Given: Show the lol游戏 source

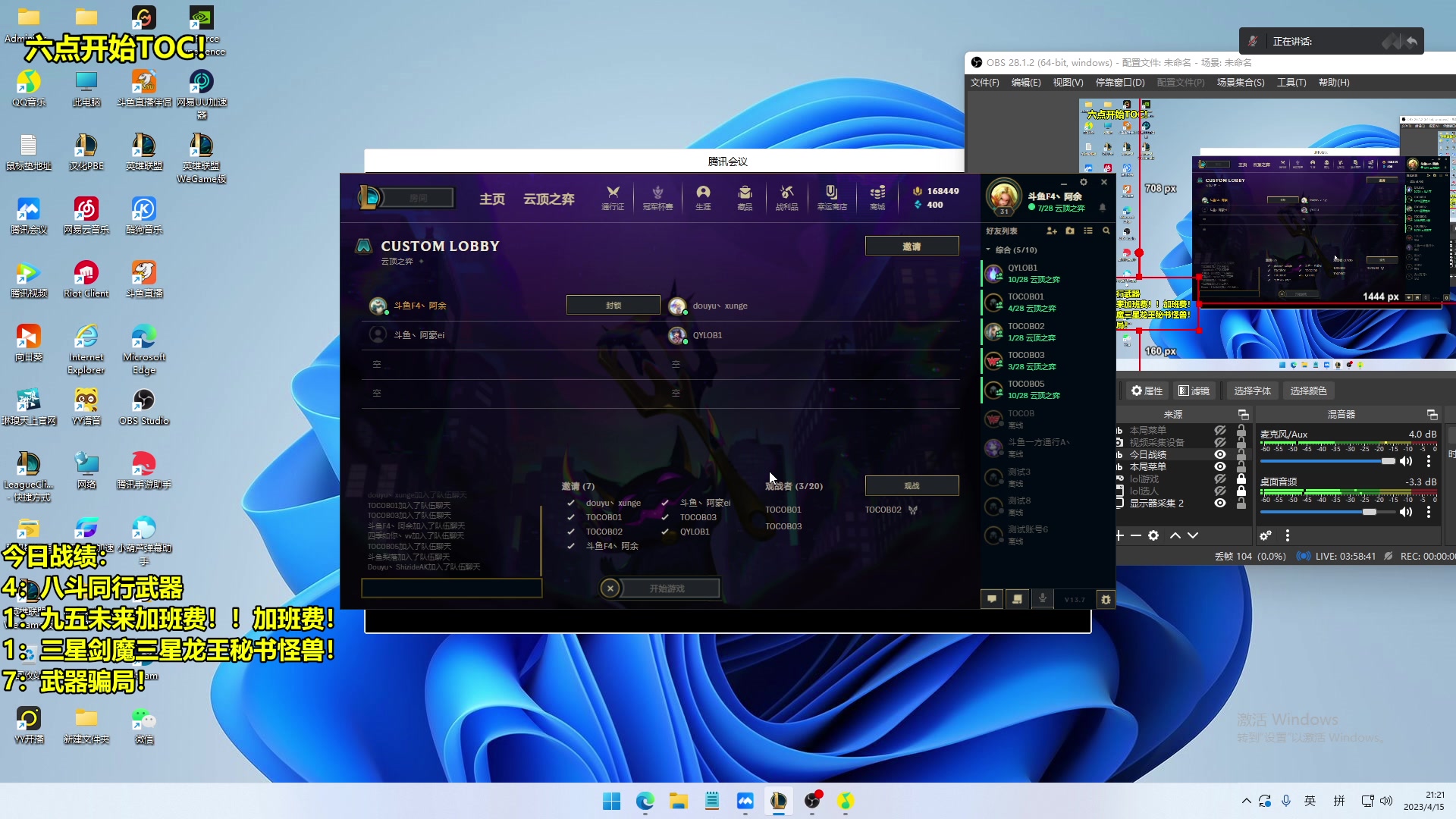Looking at the screenshot, I should pos(1220,479).
